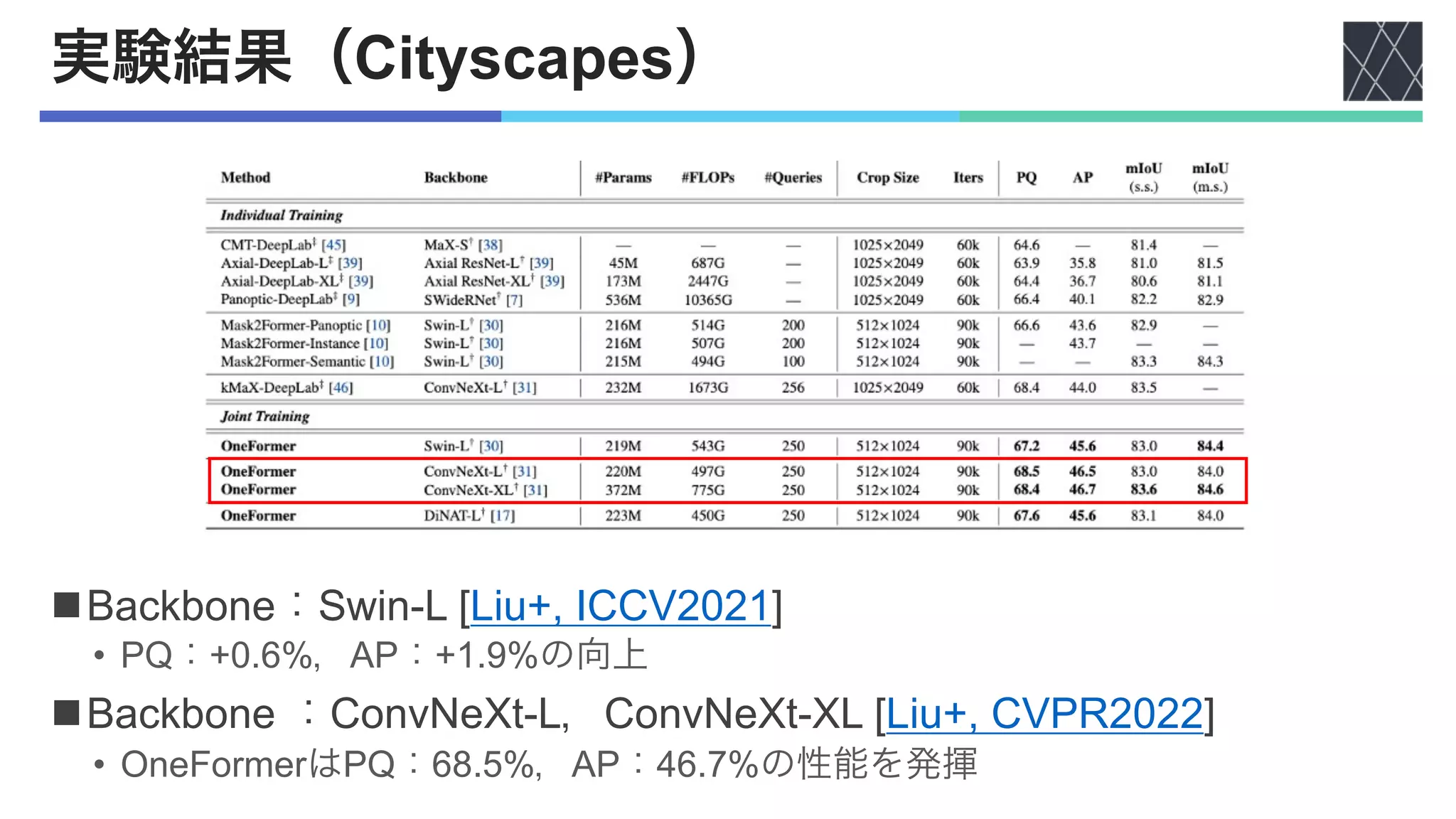Select the Backbone：ConvNeXt-L, ConvNeXt-XL bullet heading
Screen dimensions: 1456x819
(634, 714)
